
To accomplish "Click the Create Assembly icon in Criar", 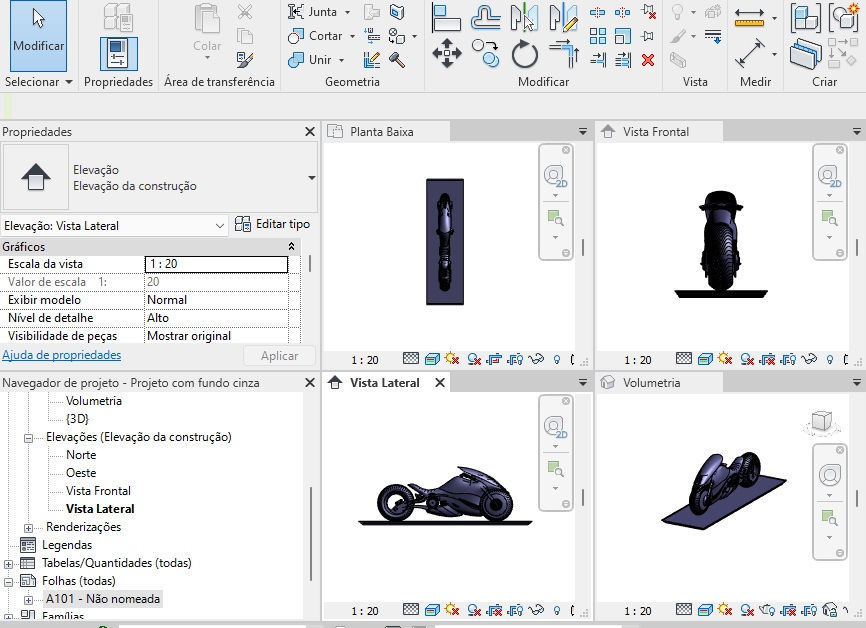I will (806, 18).
